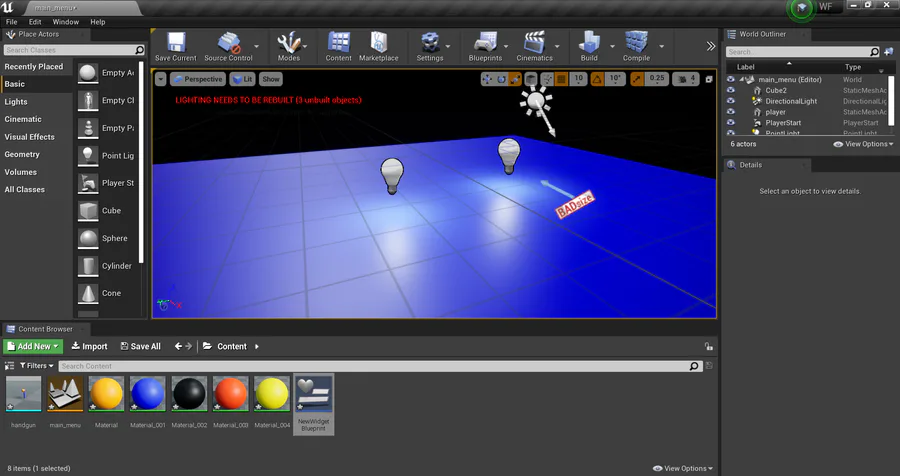The width and height of the screenshot is (900, 476).
Task: Click the green Add New button
Action: [x=33, y=346]
